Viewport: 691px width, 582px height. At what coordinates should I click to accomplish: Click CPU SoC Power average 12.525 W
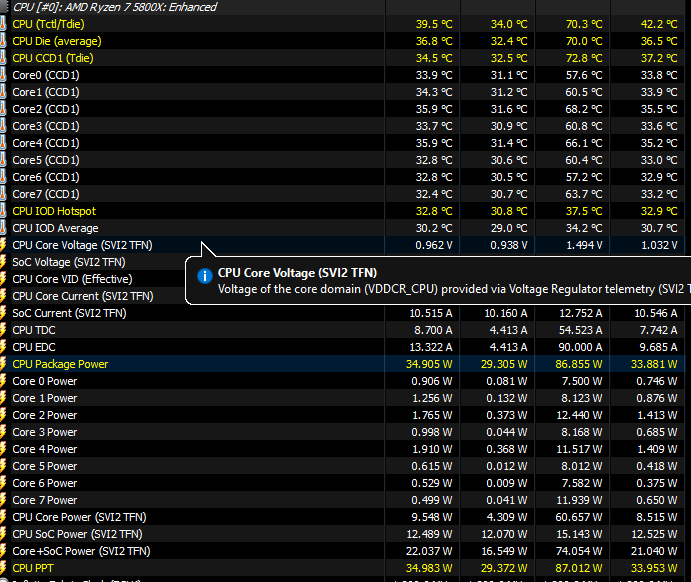[654, 534]
